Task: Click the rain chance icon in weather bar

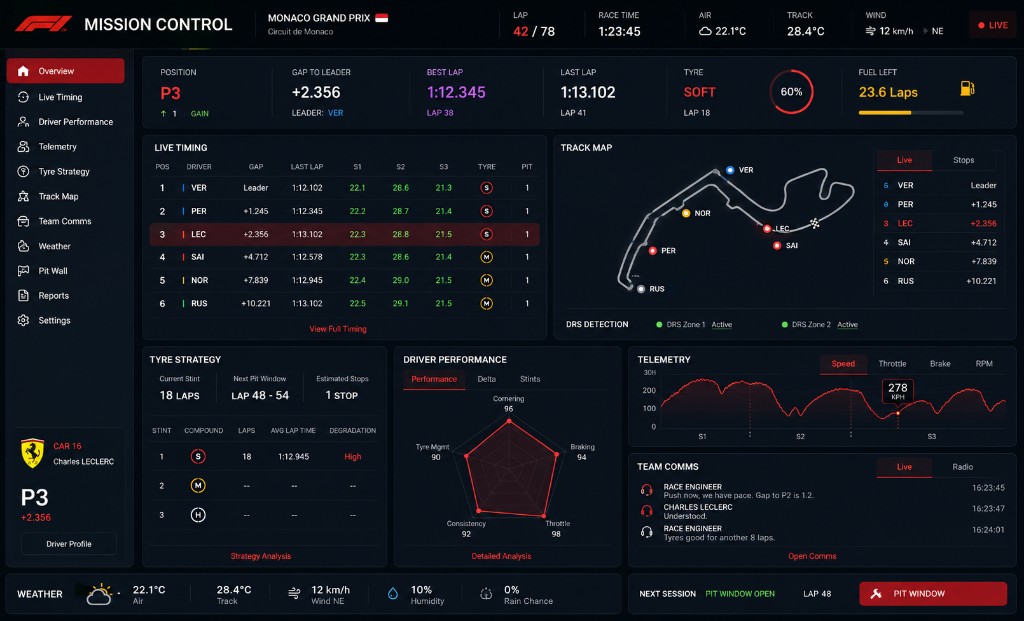Action: [486, 594]
